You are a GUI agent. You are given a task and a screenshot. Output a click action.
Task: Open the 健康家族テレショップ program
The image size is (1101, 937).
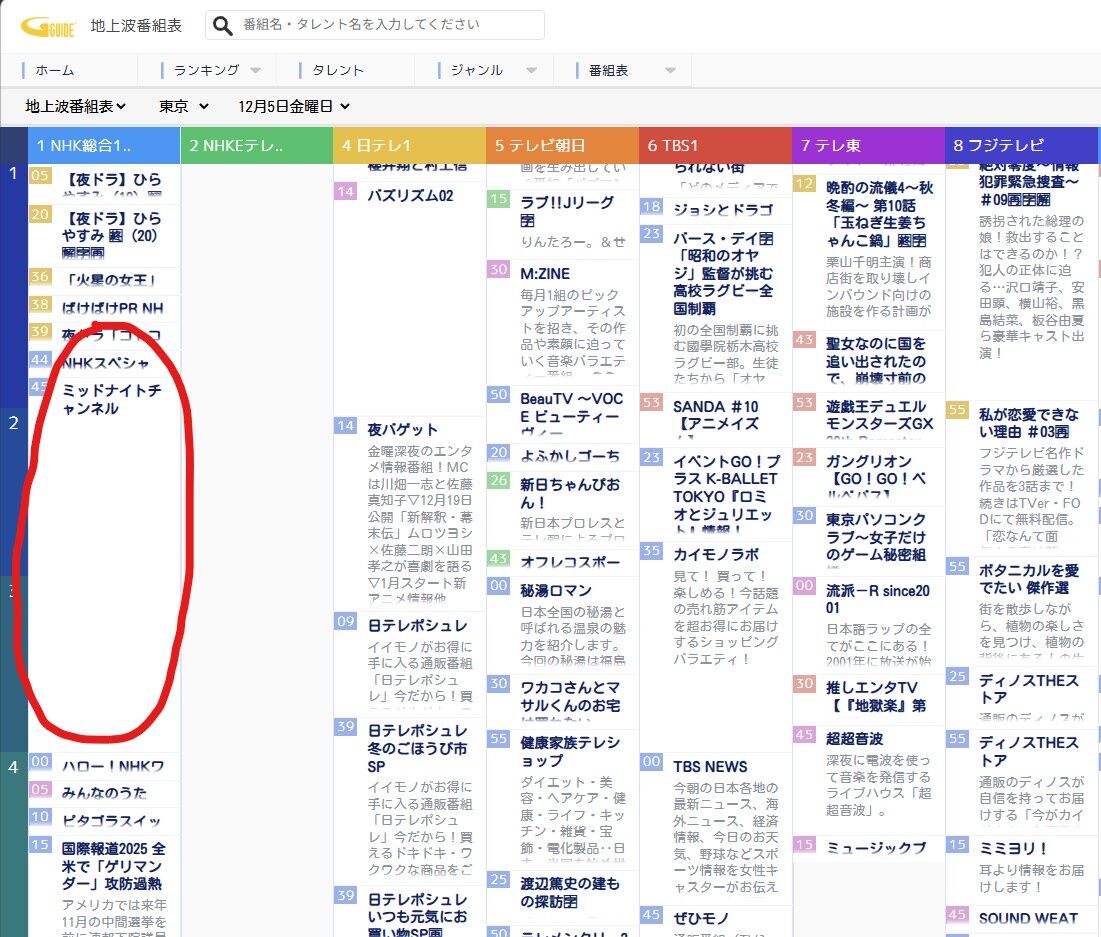coord(569,751)
